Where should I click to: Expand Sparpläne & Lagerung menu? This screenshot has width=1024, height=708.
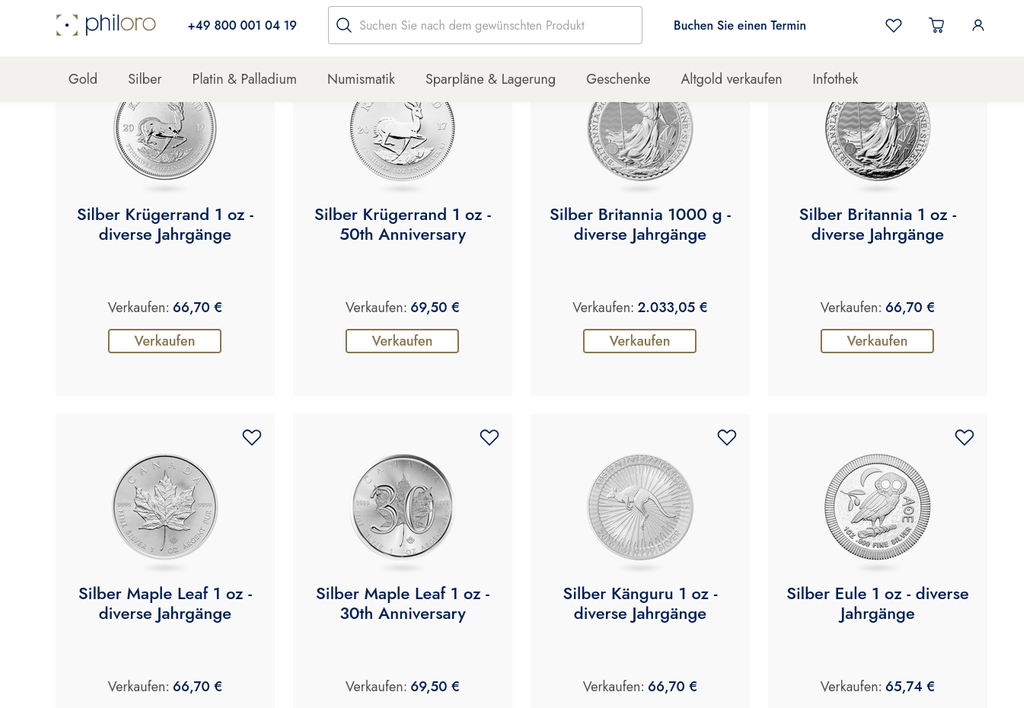[490, 79]
